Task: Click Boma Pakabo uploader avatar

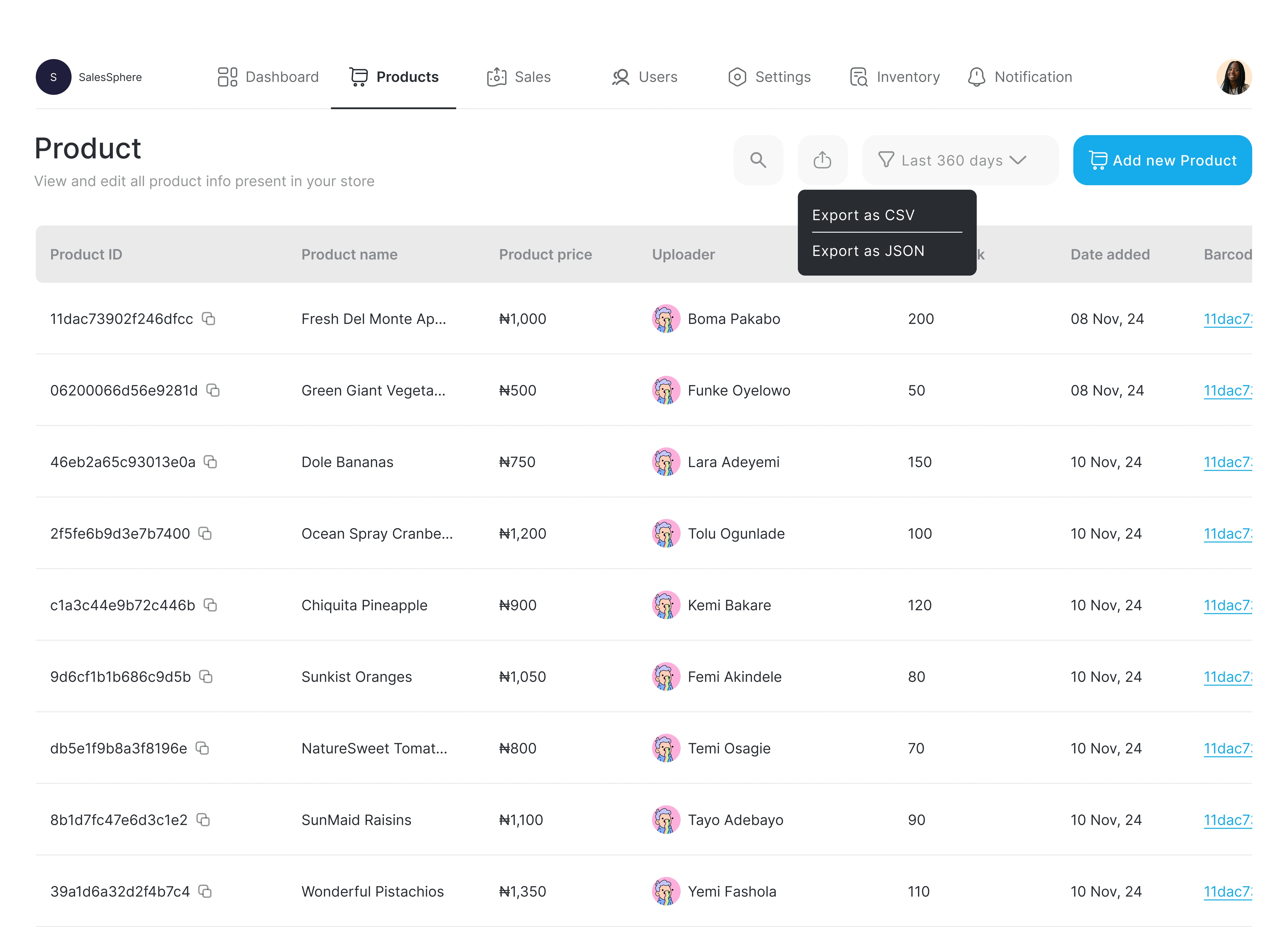Action: 666,319
